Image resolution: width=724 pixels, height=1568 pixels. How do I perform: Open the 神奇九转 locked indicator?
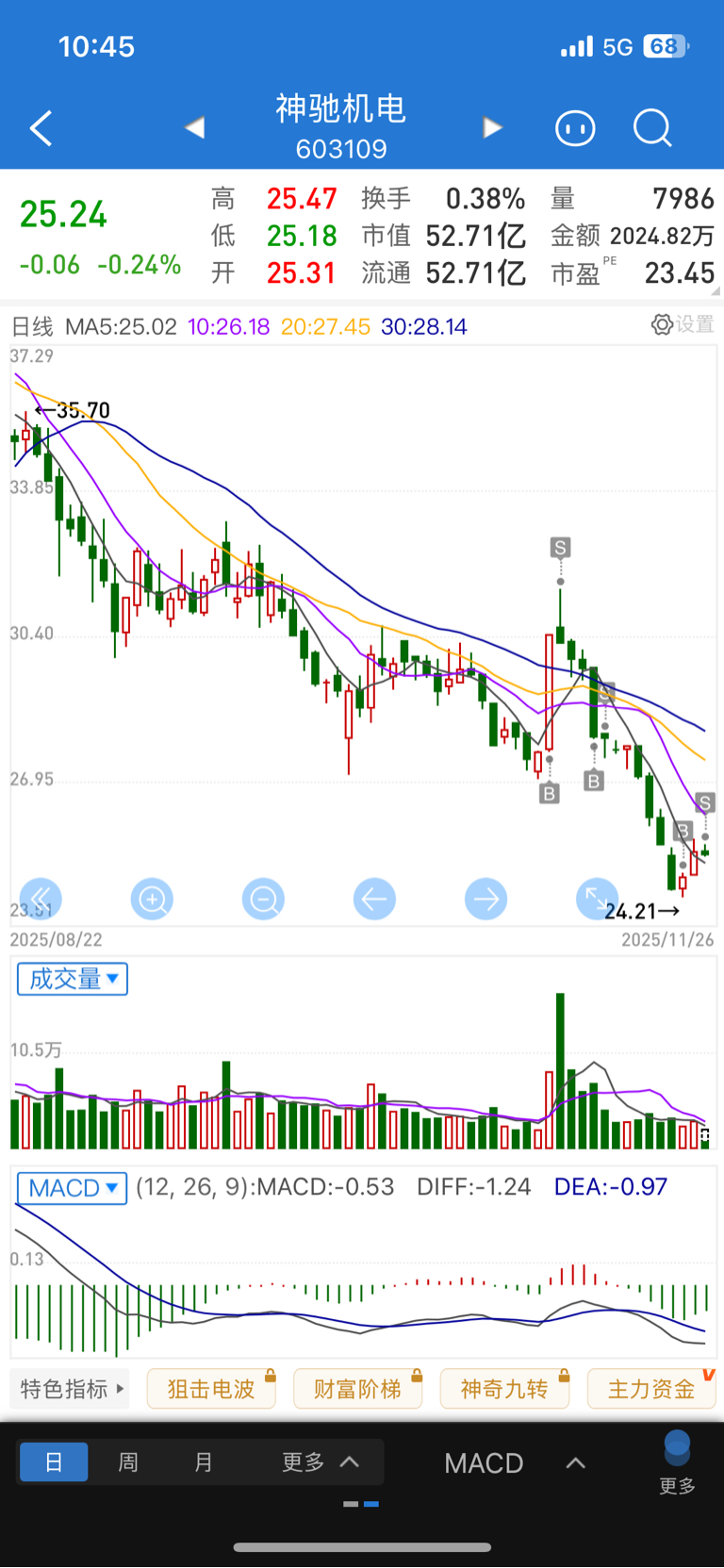point(504,1389)
